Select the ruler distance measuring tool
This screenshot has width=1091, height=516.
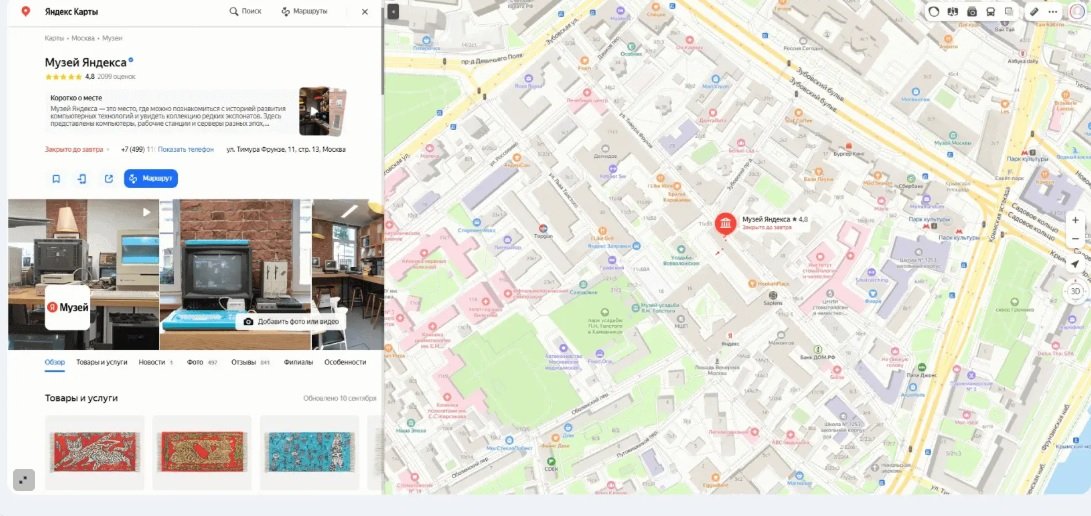(x=1034, y=12)
